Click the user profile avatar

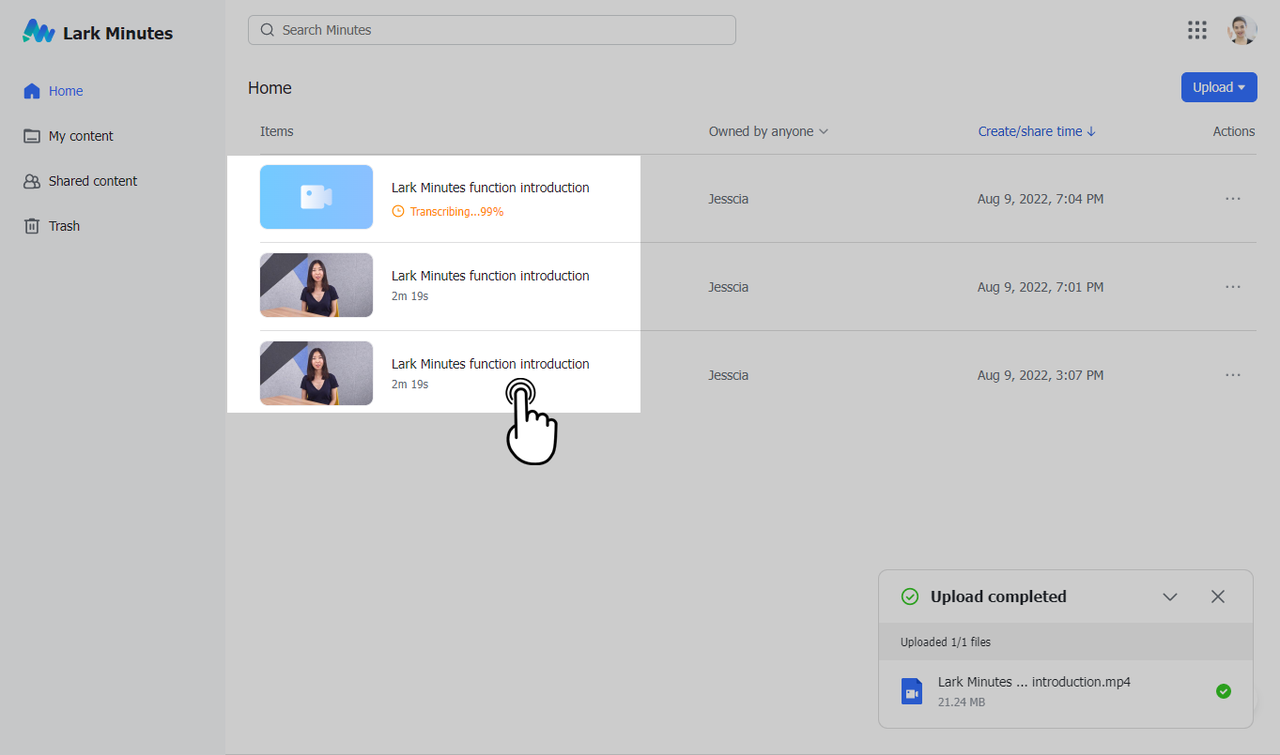point(1242,30)
